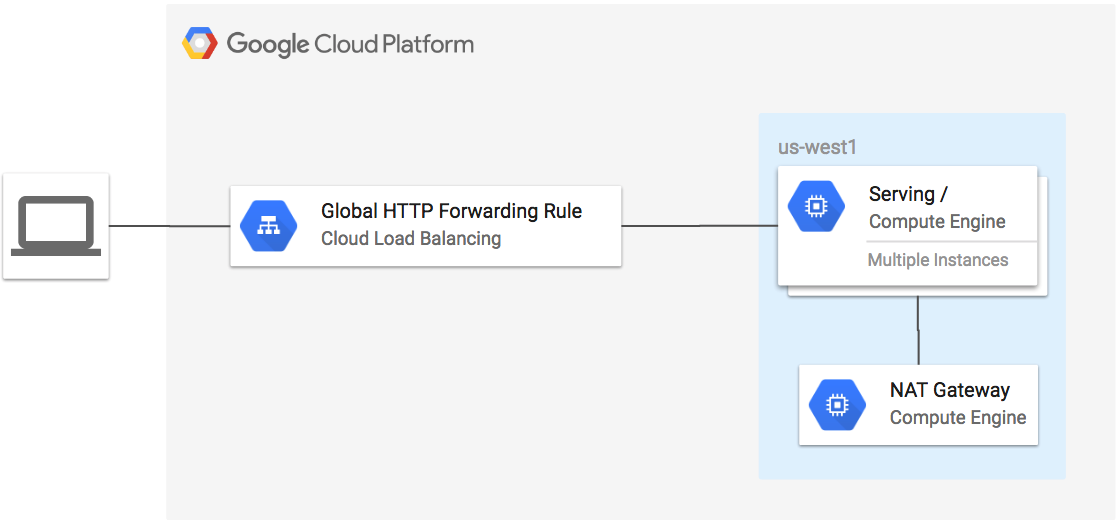Click the Google Cloud Platform hexagon logo

[200, 44]
